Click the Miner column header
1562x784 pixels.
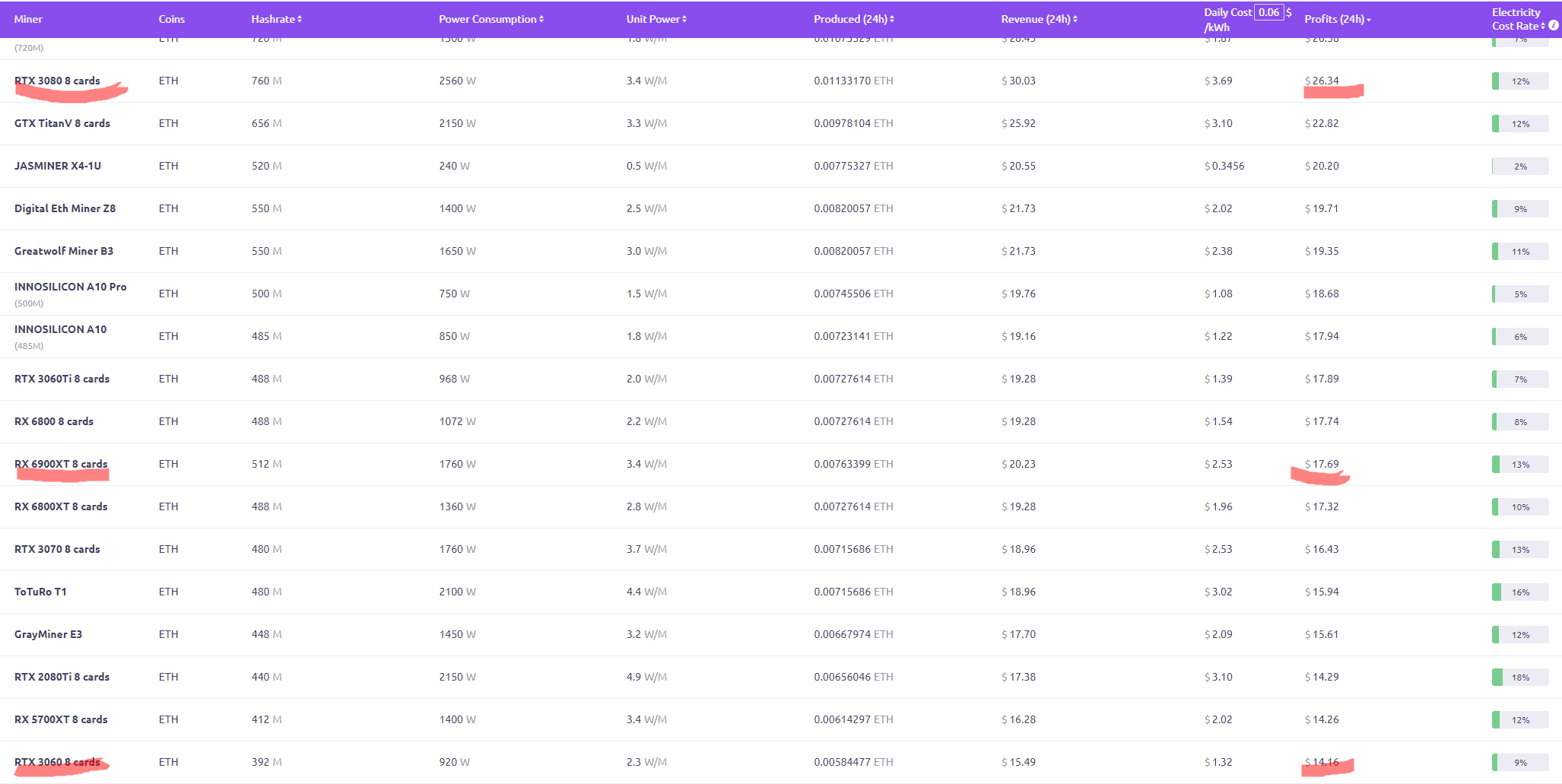(x=28, y=19)
